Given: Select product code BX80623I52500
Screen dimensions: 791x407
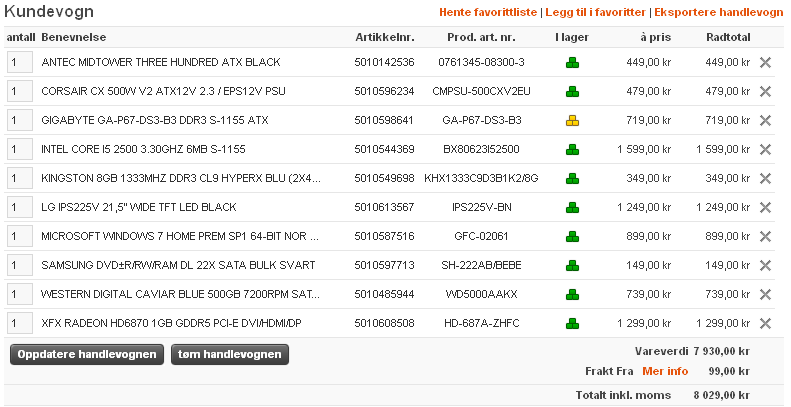Looking at the screenshot, I should coord(481,149).
